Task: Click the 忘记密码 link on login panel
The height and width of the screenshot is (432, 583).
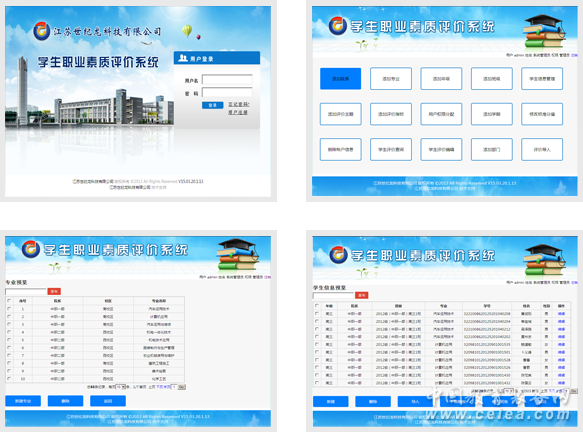Action: (239, 104)
